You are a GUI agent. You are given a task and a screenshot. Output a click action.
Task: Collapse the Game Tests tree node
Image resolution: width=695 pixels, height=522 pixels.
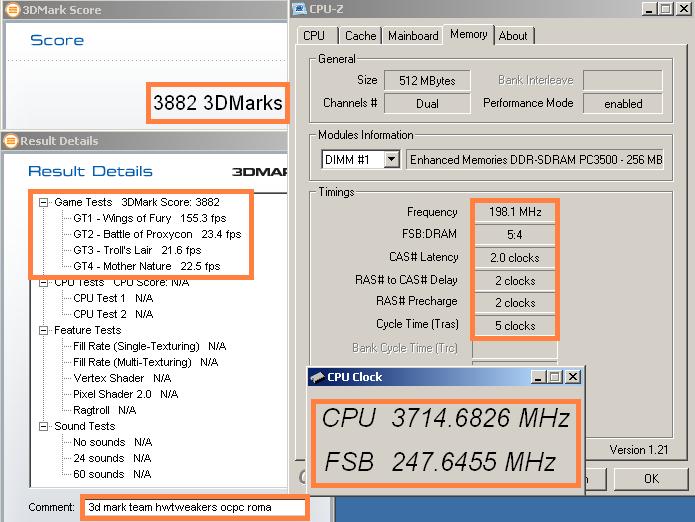click(x=43, y=203)
